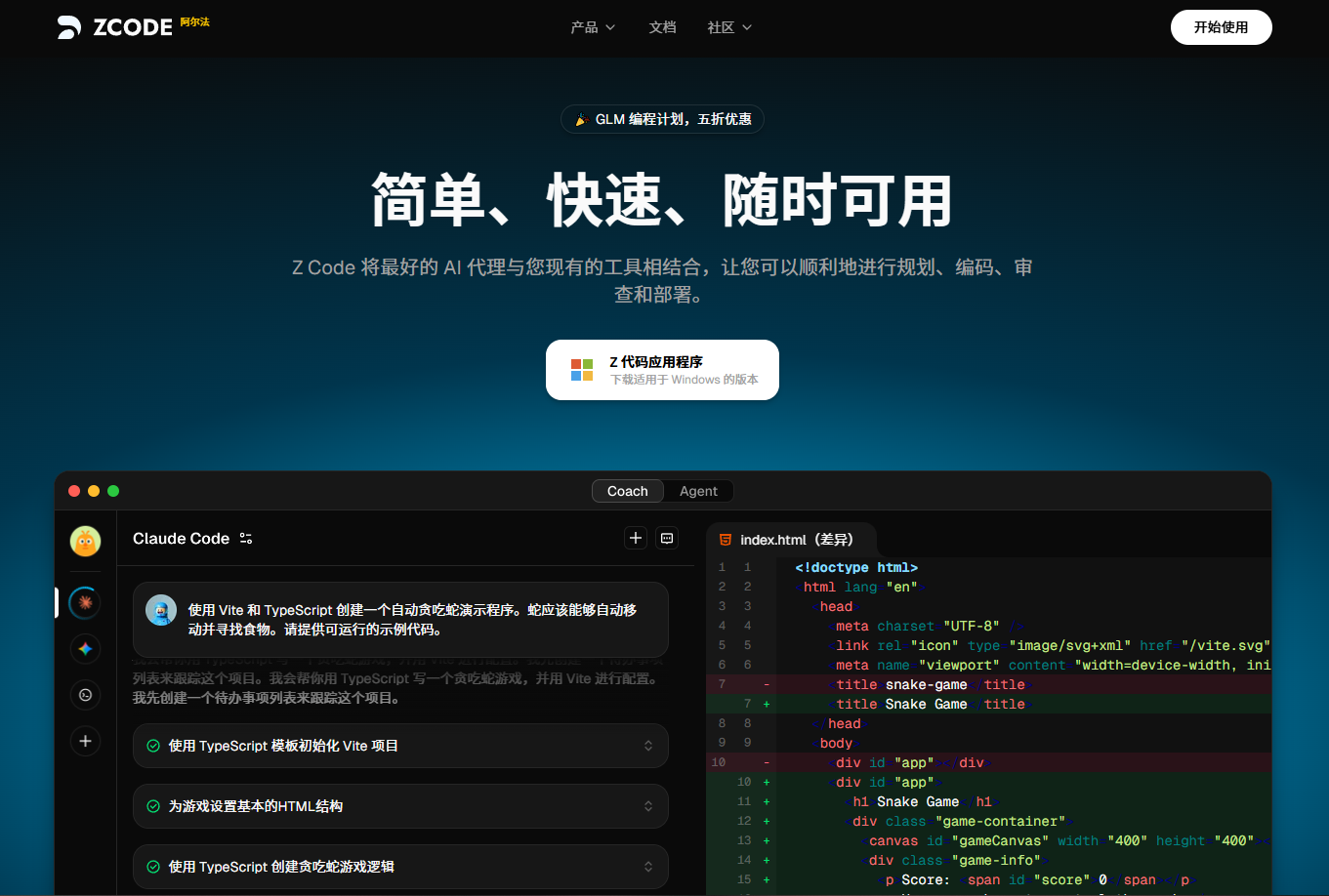
Task: Open the 文档 menu item
Action: point(662,27)
